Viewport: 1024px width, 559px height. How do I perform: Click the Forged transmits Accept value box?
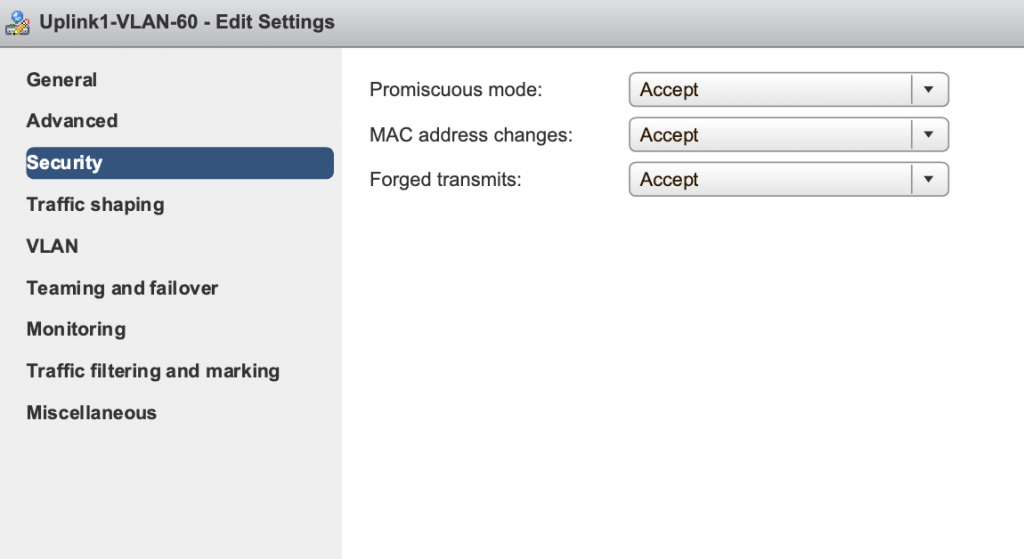pyautogui.click(x=788, y=179)
